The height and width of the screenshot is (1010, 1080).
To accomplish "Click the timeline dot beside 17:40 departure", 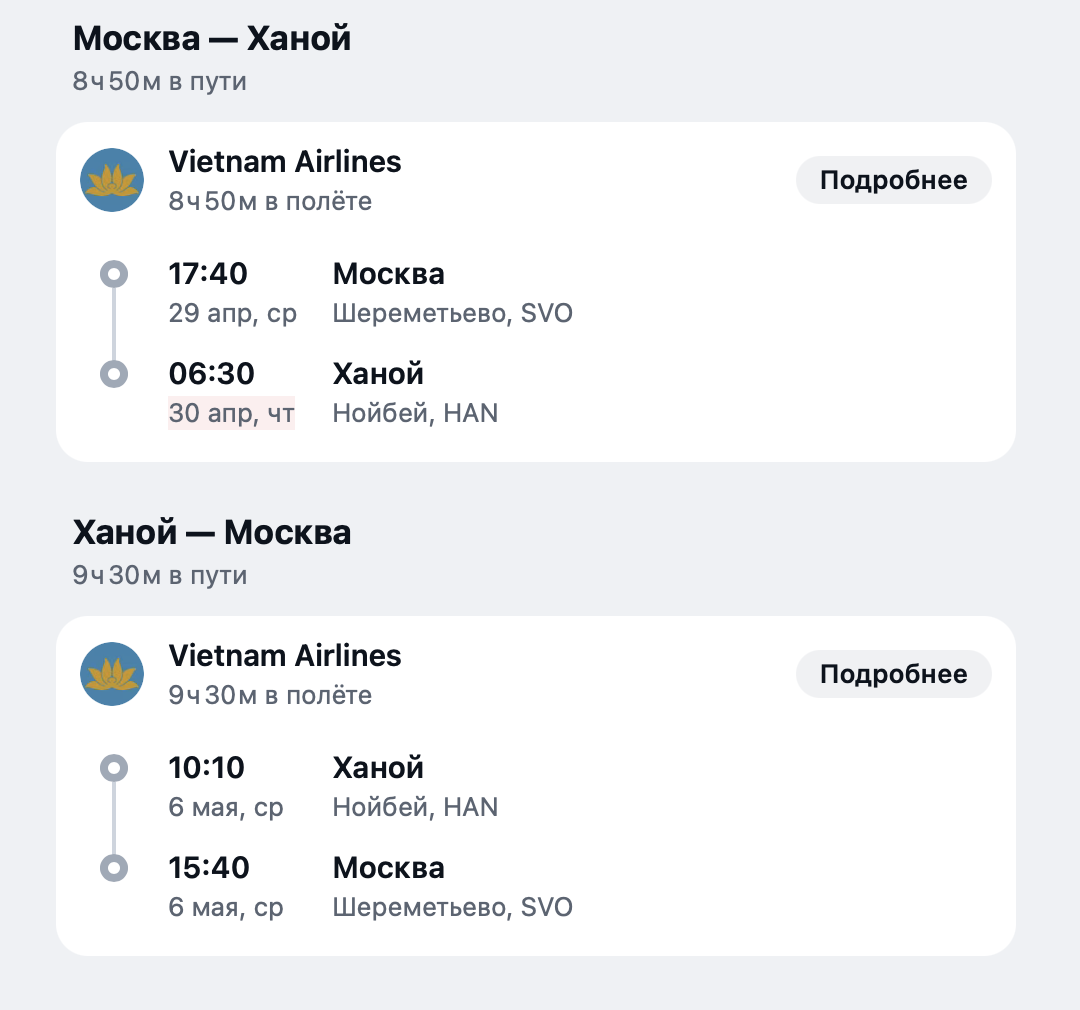I will (x=115, y=274).
